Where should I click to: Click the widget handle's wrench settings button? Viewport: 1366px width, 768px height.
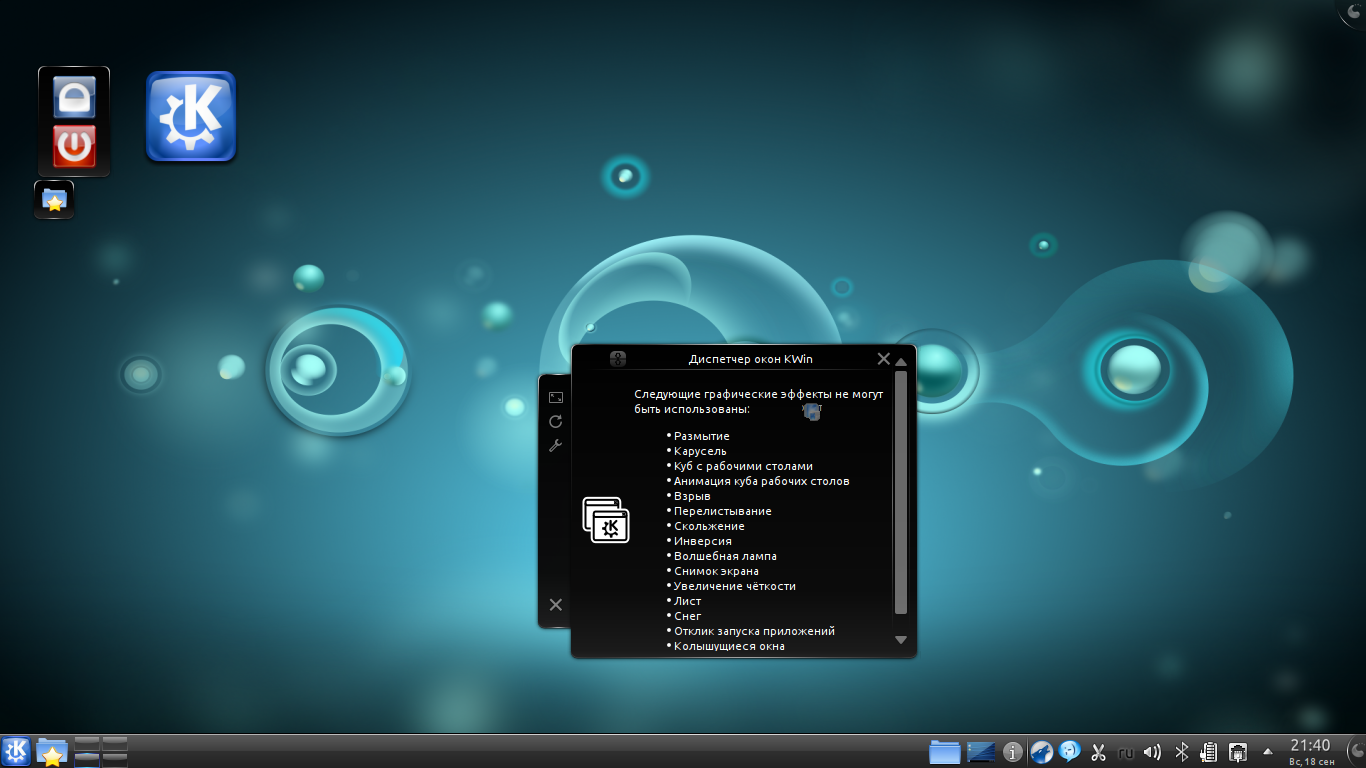tap(556, 446)
